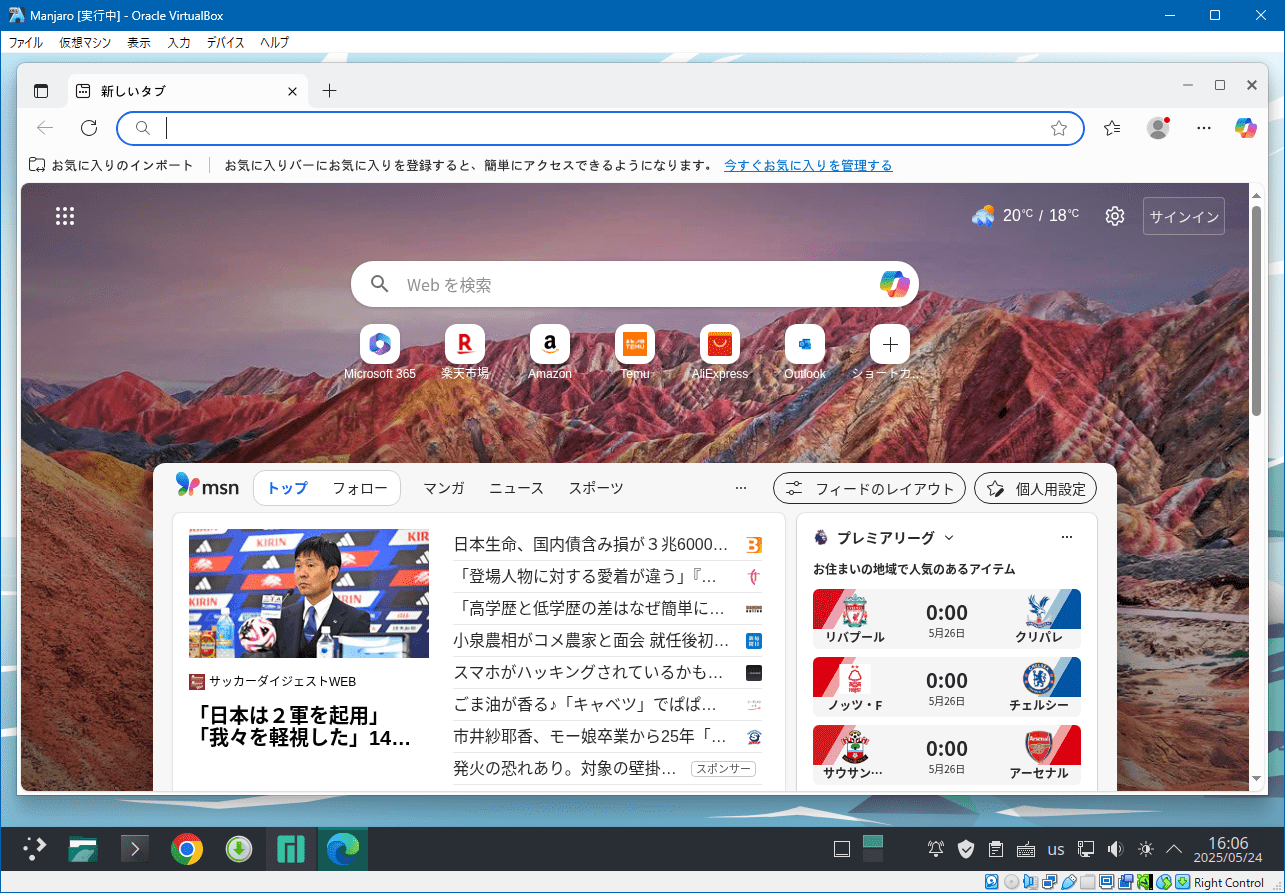Reload the page with refresh icon
The image size is (1285, 893).
click(x=89, y=128)
